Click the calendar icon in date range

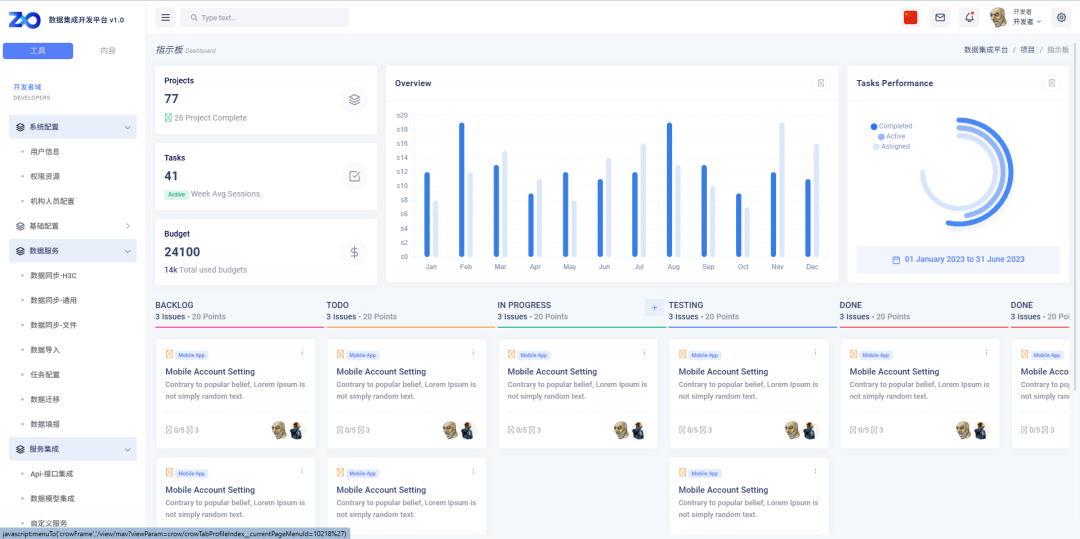896,260
